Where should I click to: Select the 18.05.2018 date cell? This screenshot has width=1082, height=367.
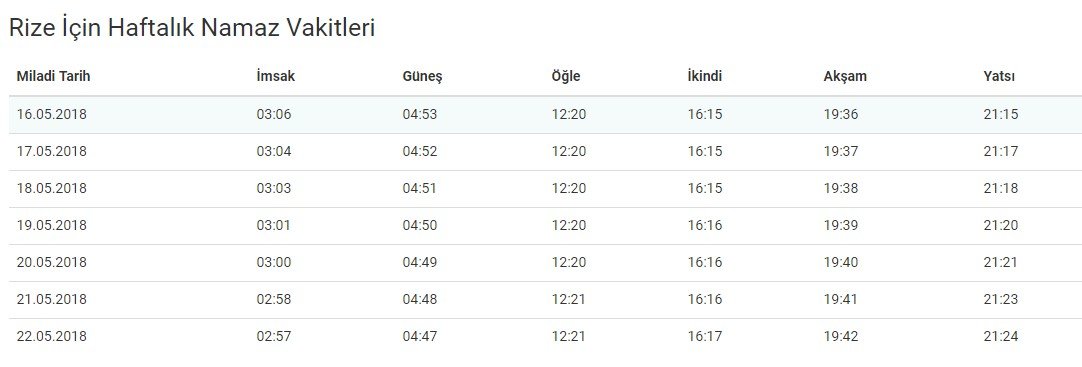click(52, 188)
